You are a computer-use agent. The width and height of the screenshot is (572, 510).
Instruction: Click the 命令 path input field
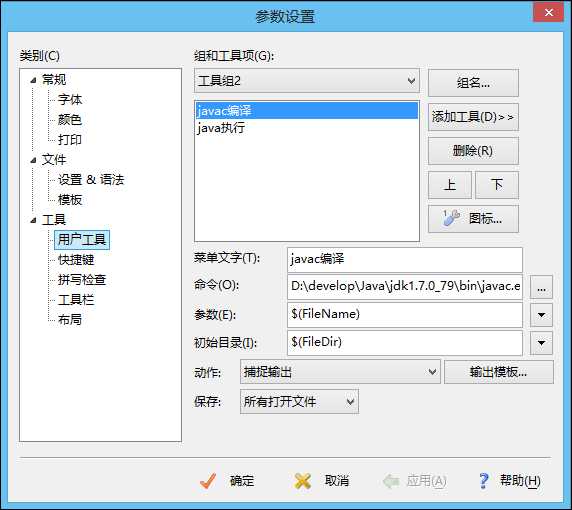[x=405, y=287]
